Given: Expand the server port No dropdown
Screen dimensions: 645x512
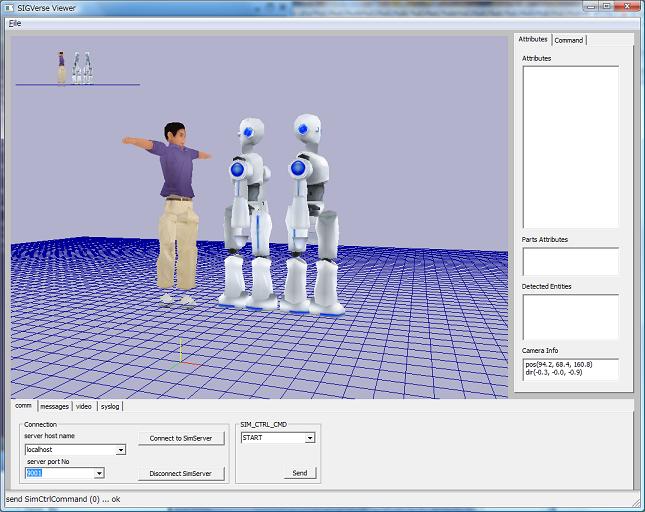Looking at the screenshot, I should [99, 473].
